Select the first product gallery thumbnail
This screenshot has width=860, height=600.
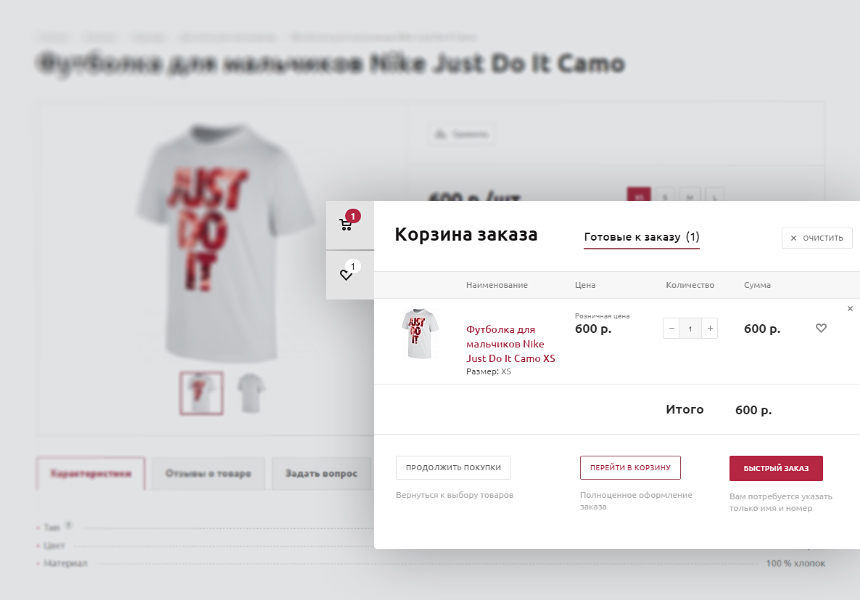coord(201,392)
